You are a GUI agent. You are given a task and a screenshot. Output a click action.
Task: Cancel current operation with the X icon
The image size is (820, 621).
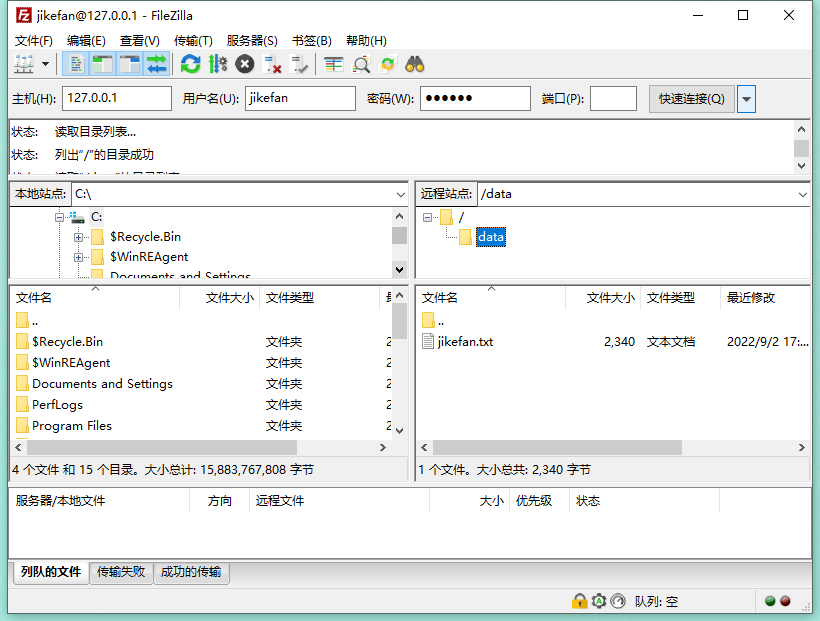[x=245, y=64]
